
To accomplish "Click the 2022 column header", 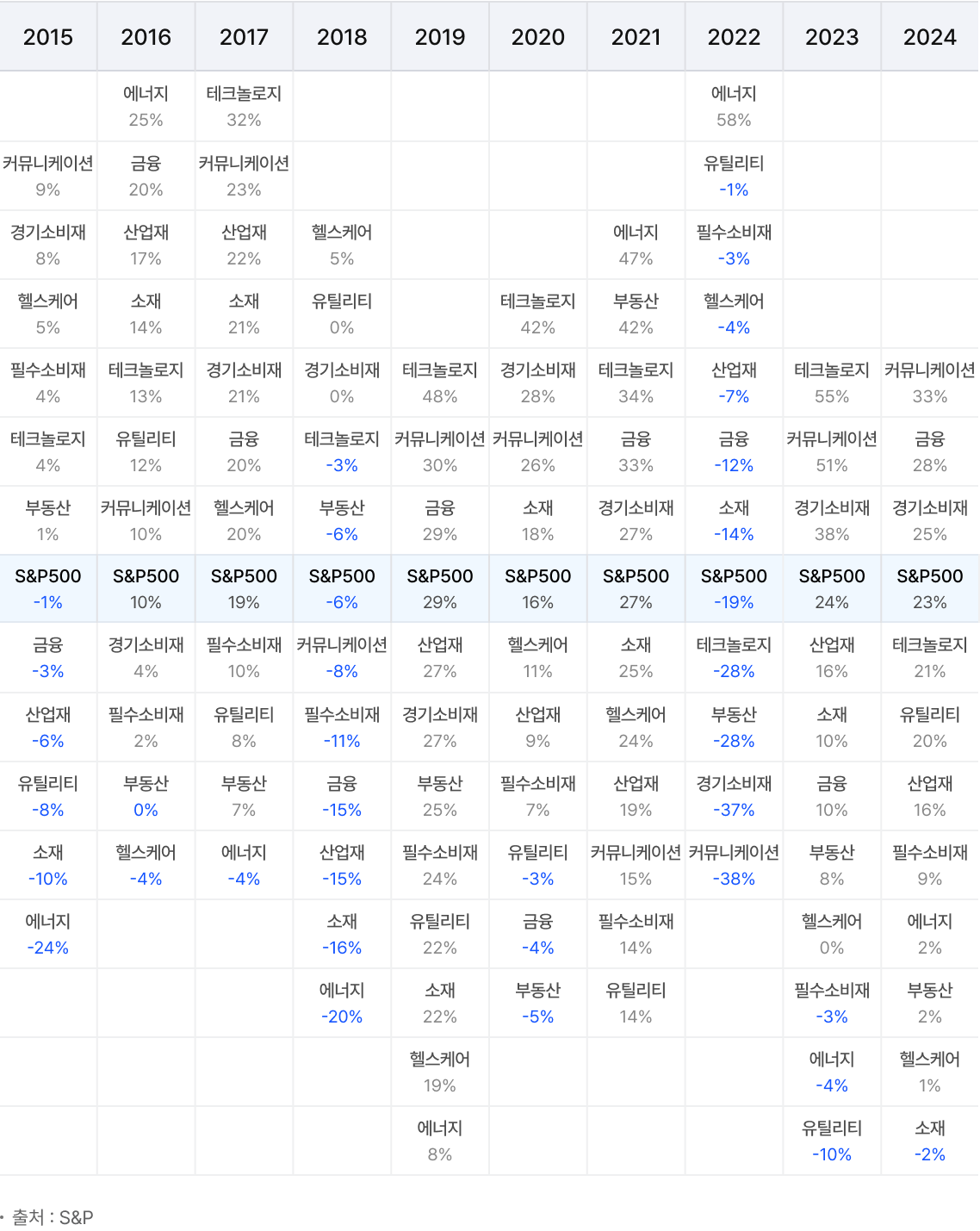I will coord(734,37).
